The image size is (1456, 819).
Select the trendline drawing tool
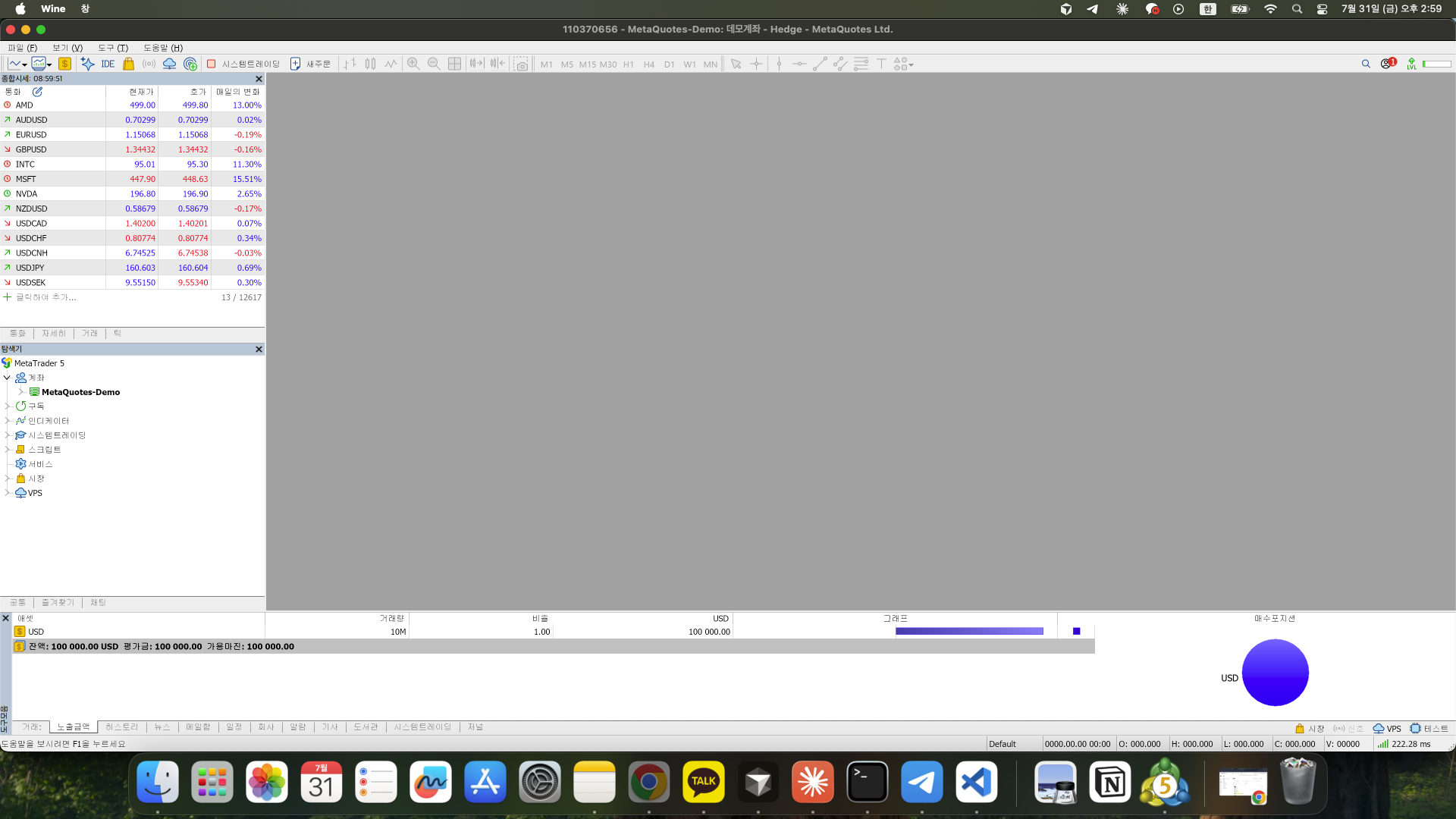coord(820,64)
